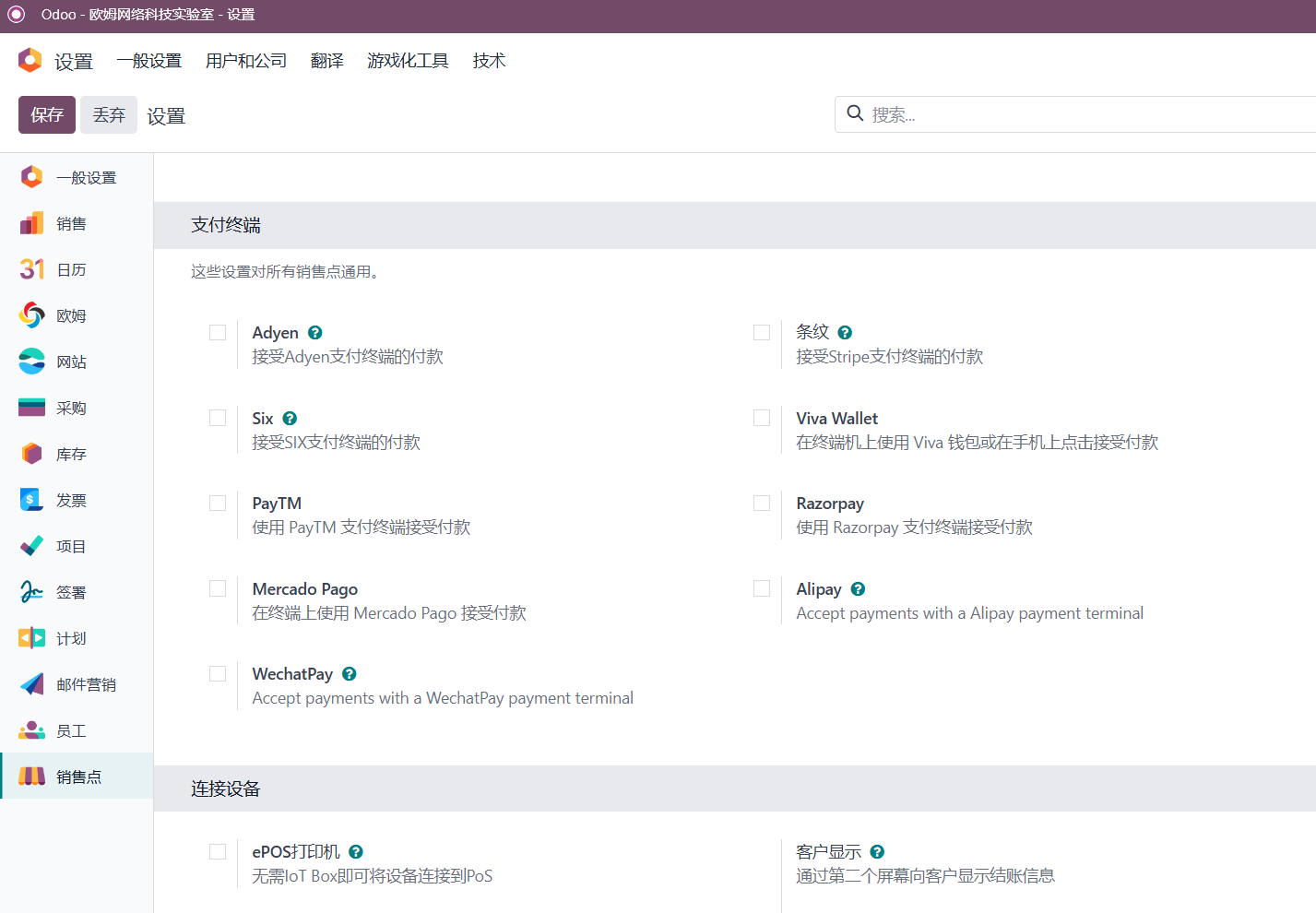
Task: Click the help icon next to ePOS打印机
Action: (x=356, y=852)
